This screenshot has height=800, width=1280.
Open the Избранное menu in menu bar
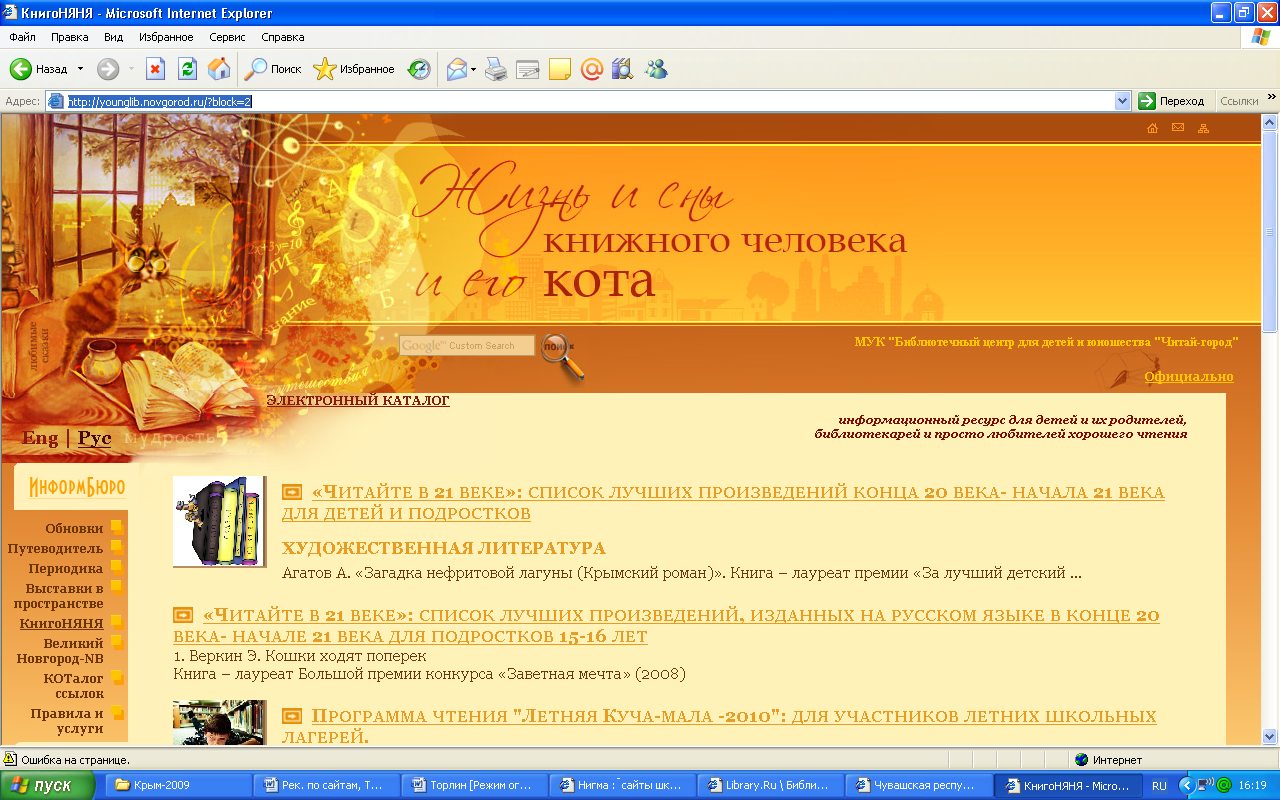click(166, 37)
